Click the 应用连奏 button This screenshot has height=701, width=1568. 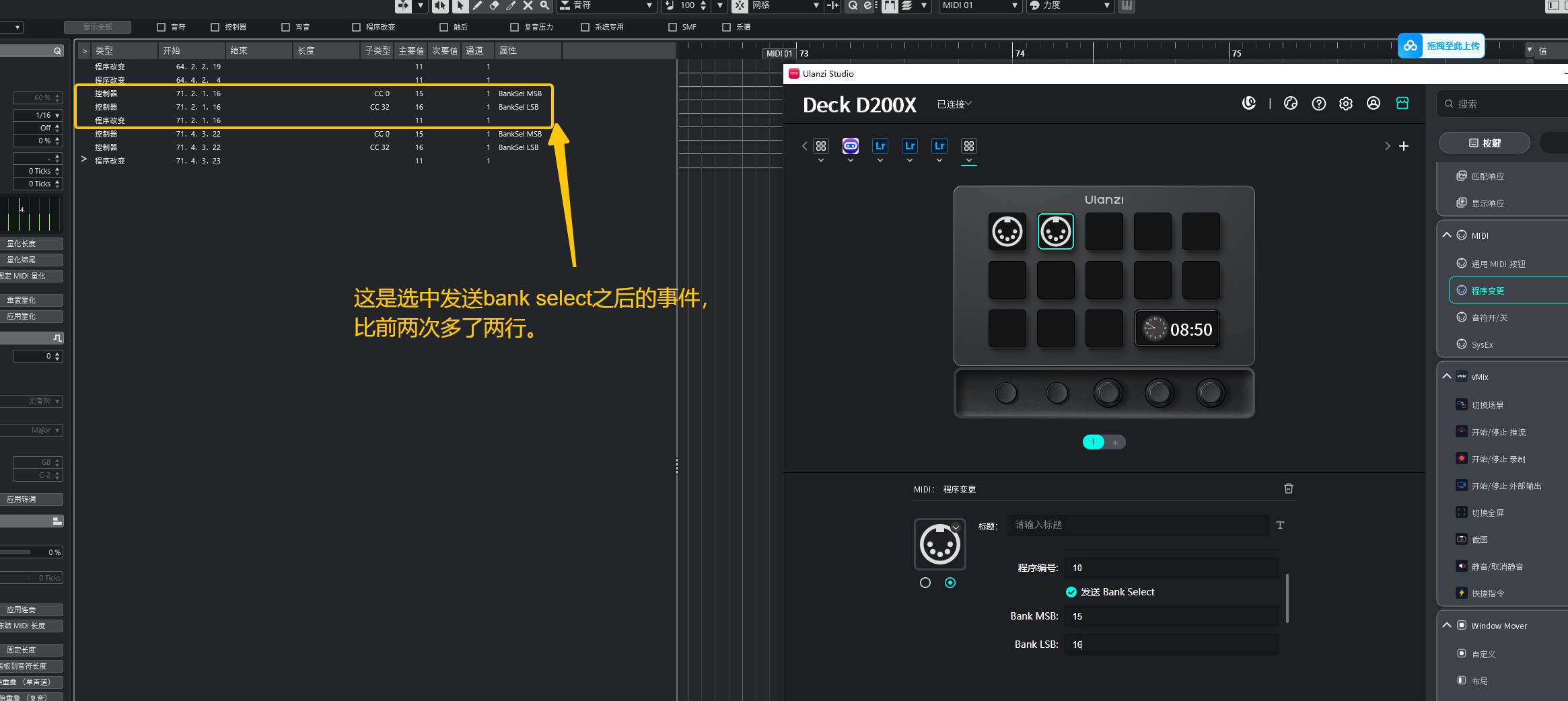pos(32,610)
